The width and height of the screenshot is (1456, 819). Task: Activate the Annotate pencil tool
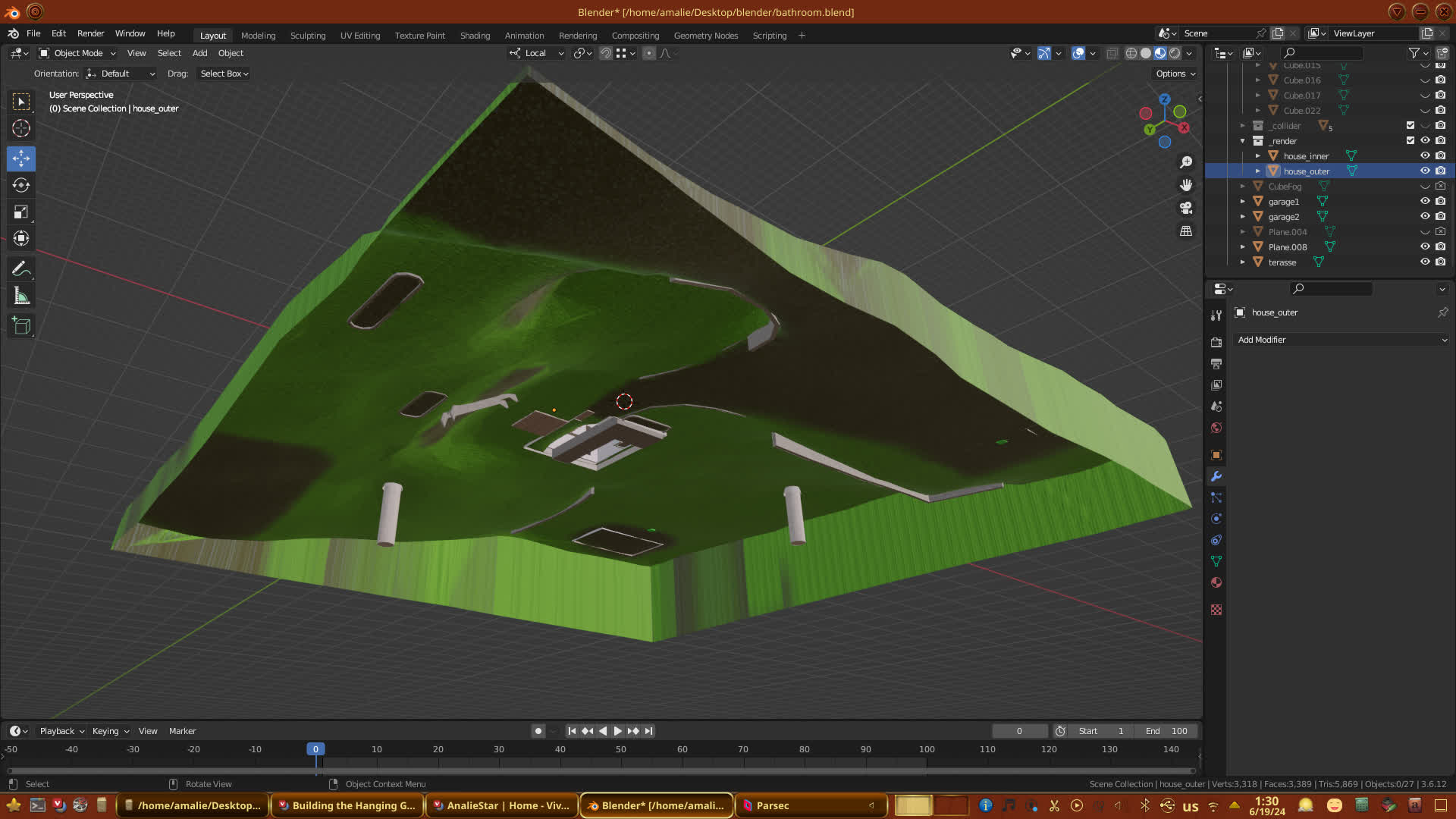pyautogui.click(x=21, y=269)
